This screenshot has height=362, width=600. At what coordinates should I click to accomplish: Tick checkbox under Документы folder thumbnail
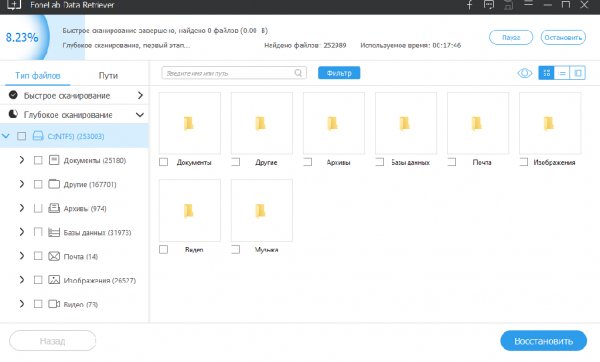click(163, 162)
